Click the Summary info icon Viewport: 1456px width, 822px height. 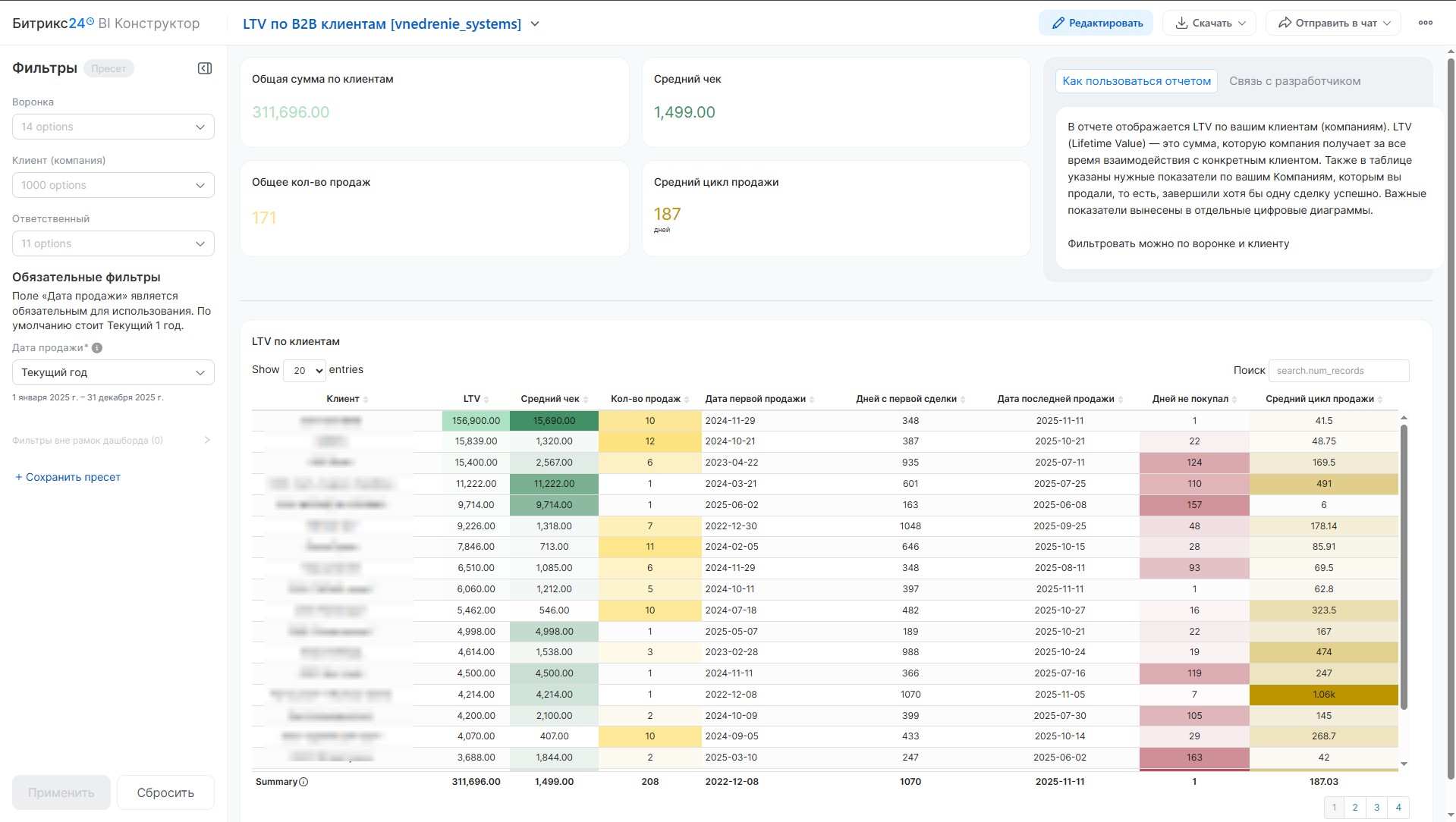303,782
